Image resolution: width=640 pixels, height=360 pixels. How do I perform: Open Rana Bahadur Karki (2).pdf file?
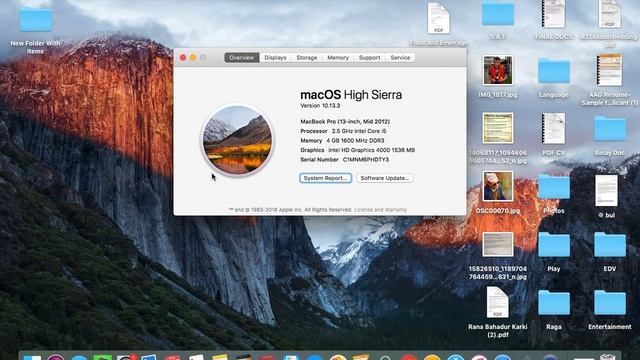tap(498, 302)
